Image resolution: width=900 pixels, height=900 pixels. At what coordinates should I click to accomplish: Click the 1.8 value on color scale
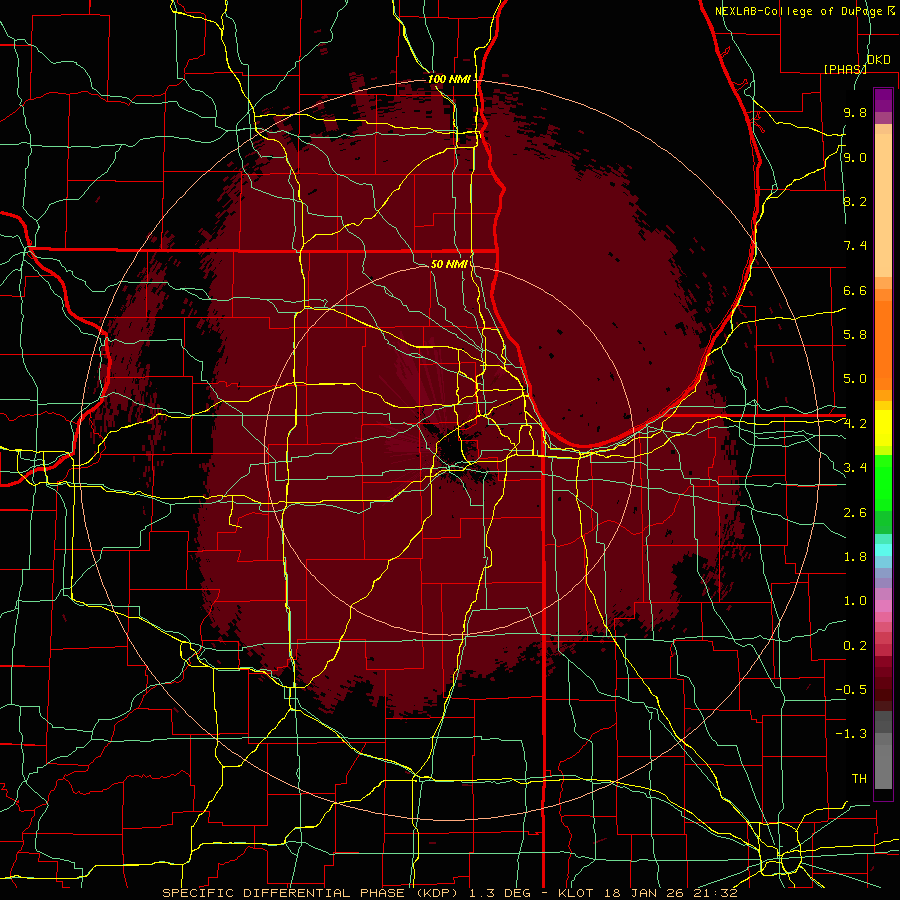[855, 557]
